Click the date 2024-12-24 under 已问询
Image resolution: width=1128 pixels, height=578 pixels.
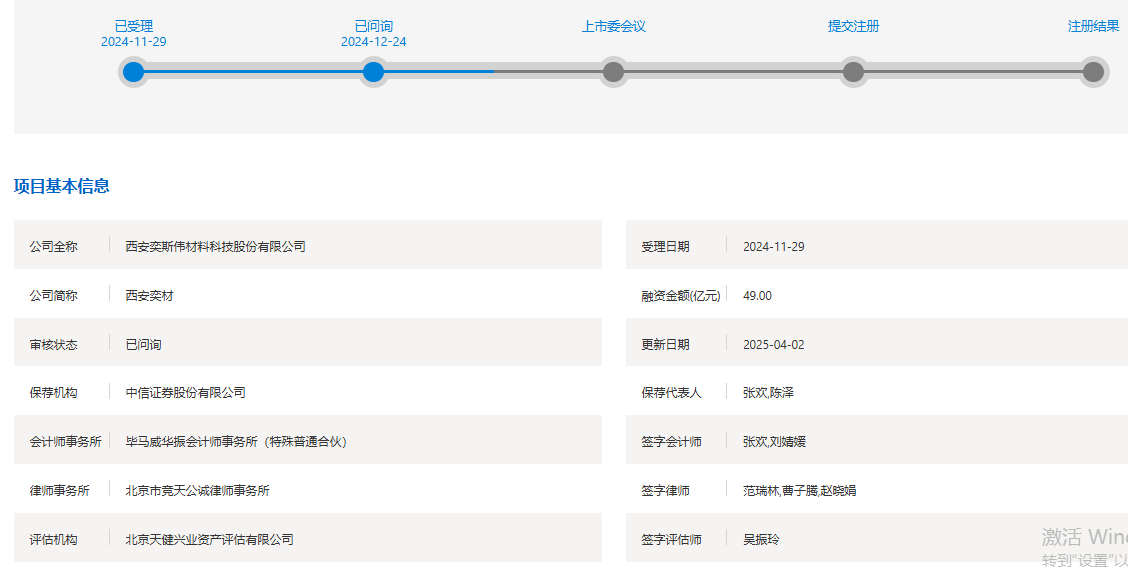374,42
